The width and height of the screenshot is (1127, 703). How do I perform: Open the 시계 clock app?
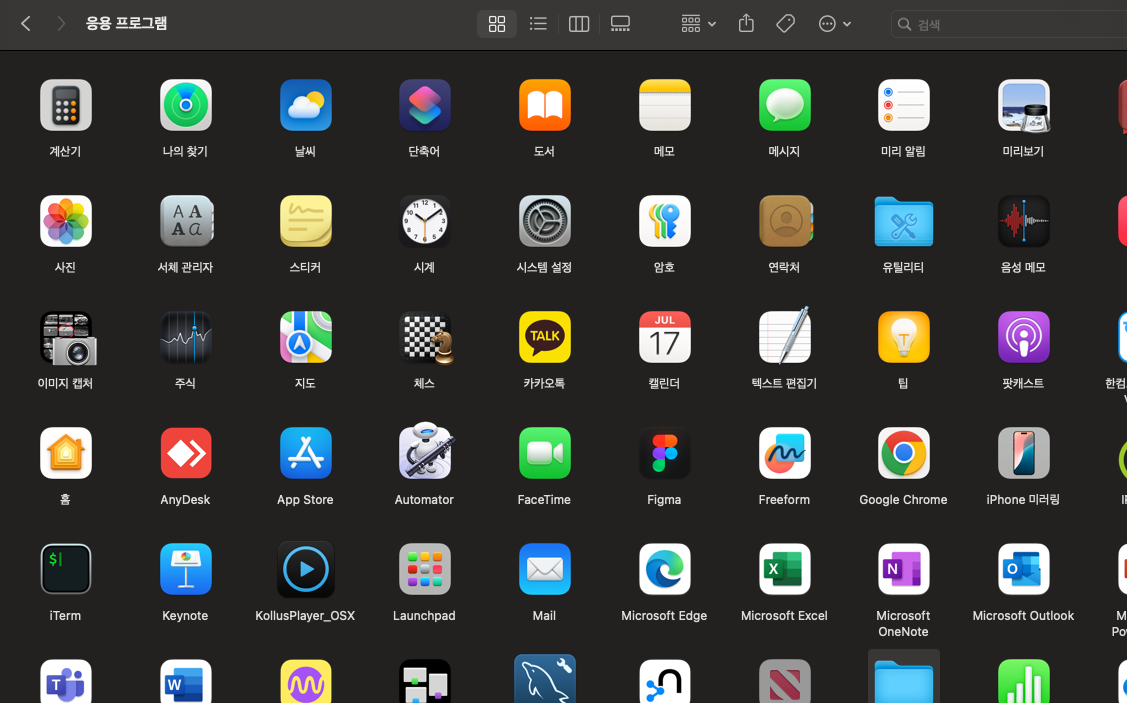click(425, 221)
